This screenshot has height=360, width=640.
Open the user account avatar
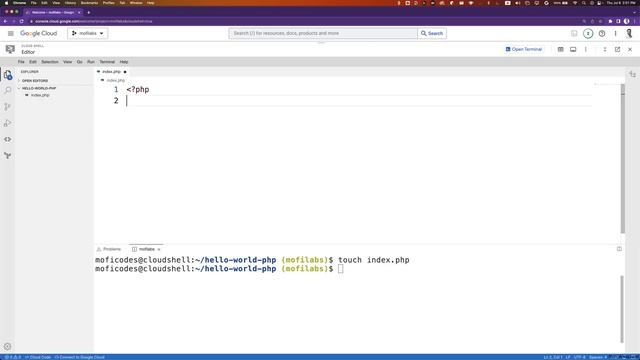[x=629, y=33]
